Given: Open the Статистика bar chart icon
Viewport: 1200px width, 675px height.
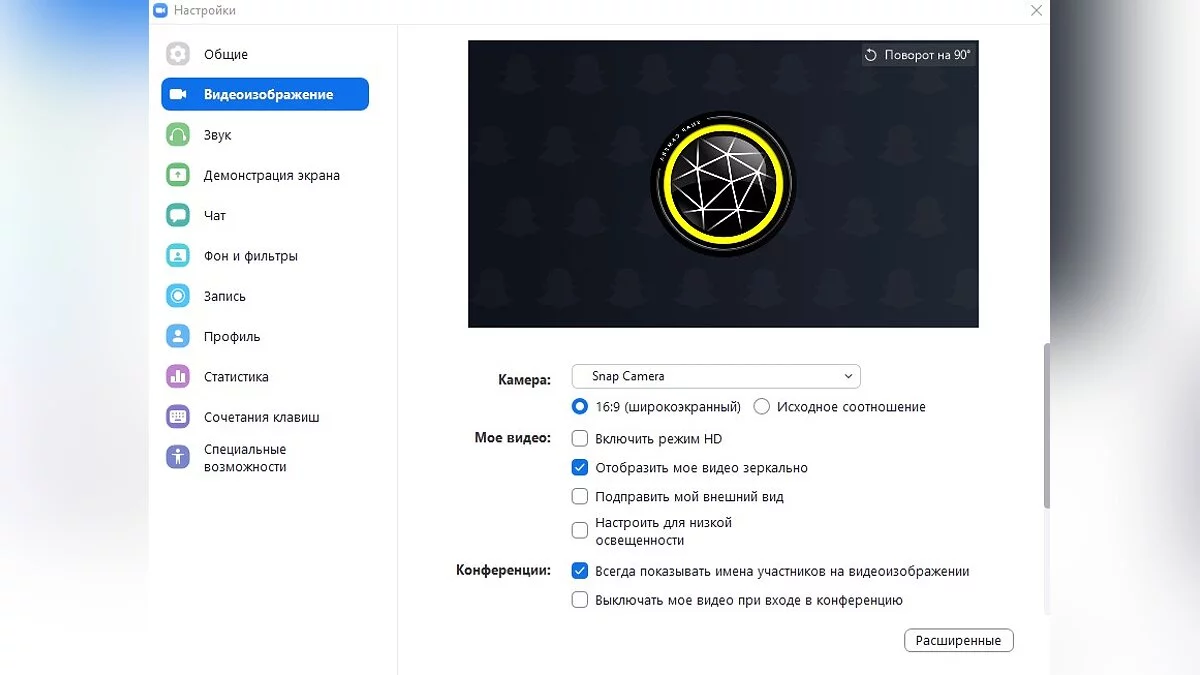Looking at the screenshot, I should click(178, 377).
